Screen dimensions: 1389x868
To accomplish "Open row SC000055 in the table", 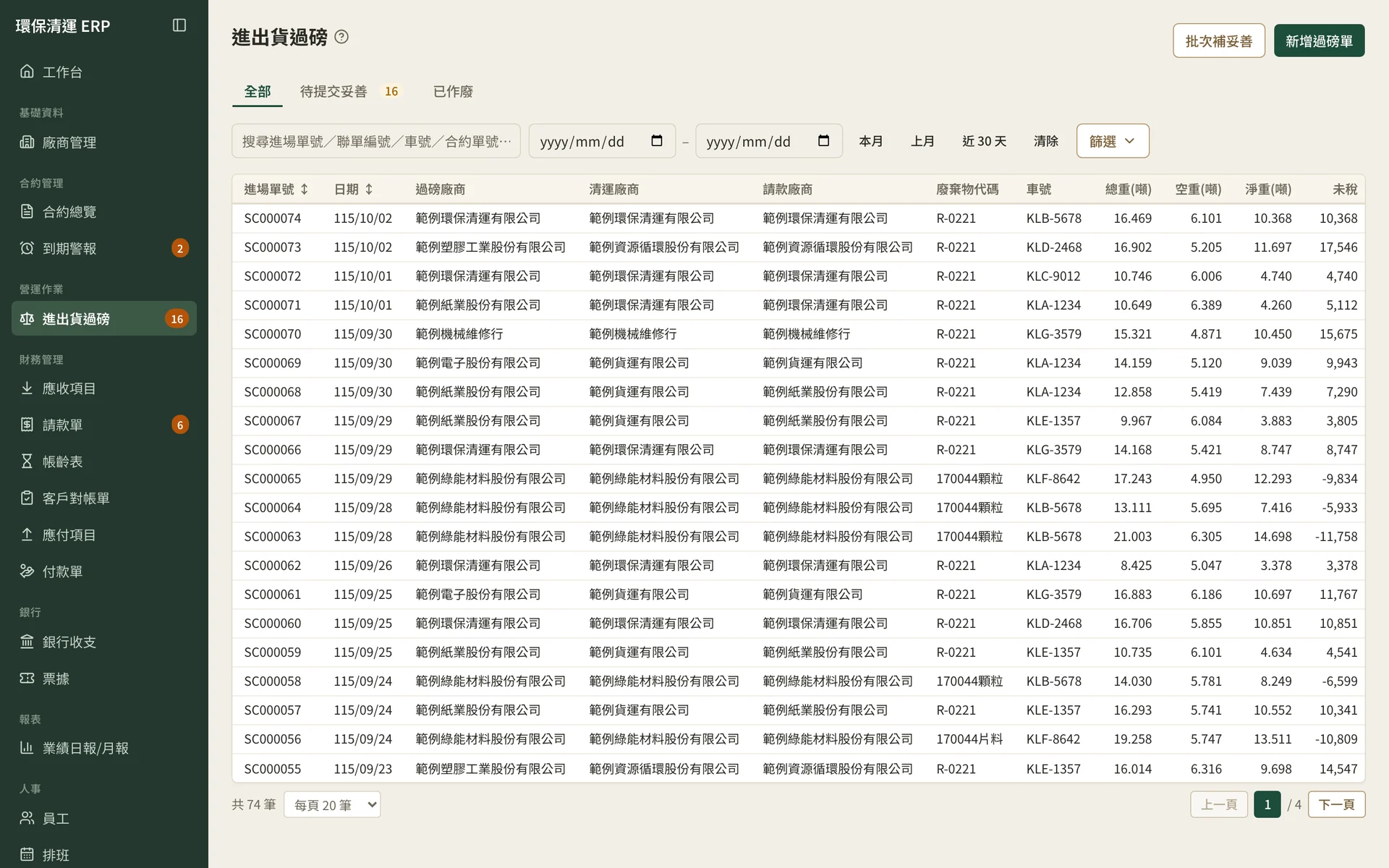I will click(x=798, y=768).
